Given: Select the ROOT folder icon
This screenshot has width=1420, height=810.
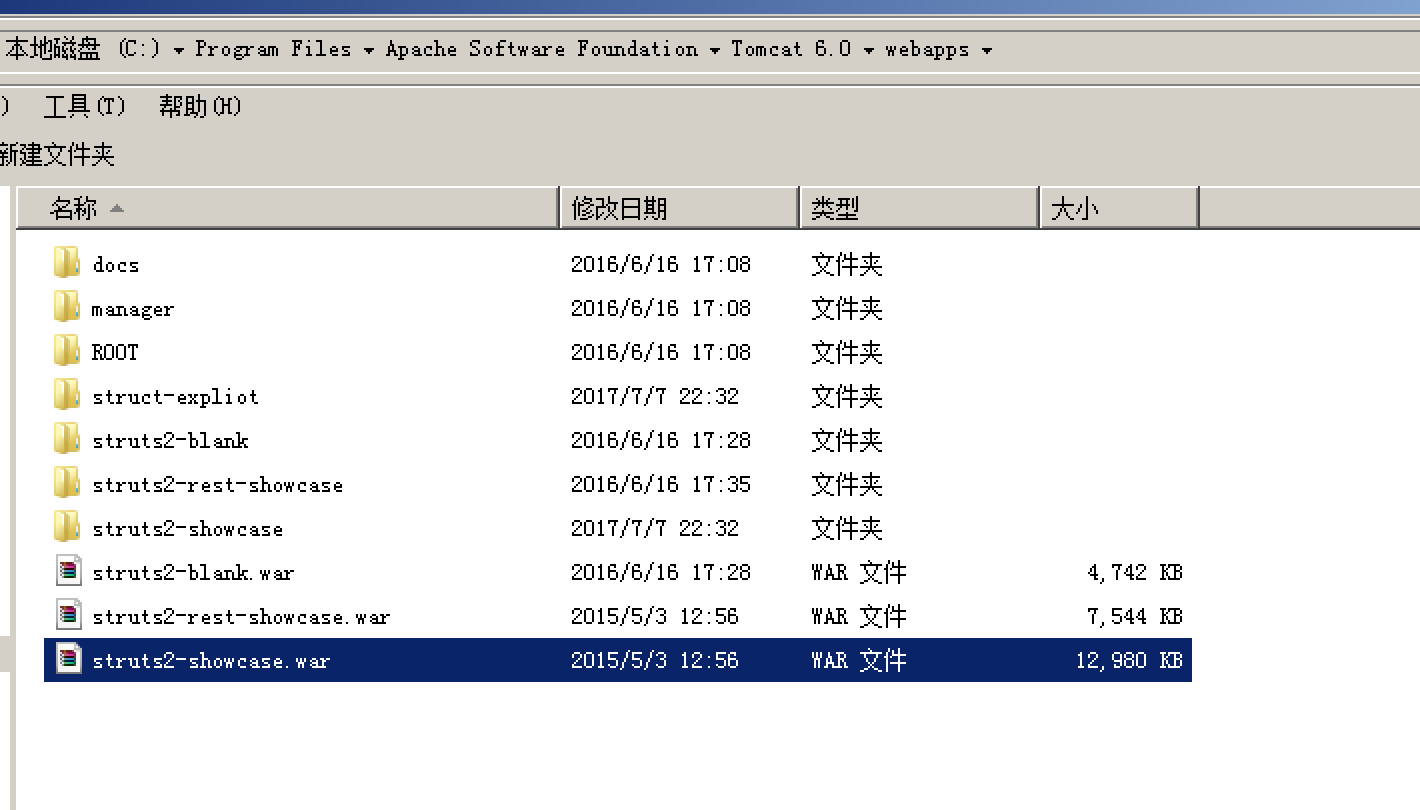Looking at the screenshot, I should coord(67,352).
